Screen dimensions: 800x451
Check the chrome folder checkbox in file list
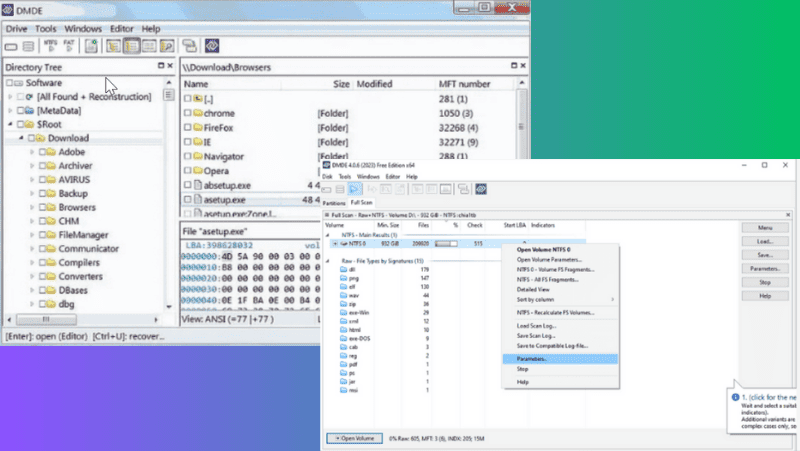click(188, 113)
